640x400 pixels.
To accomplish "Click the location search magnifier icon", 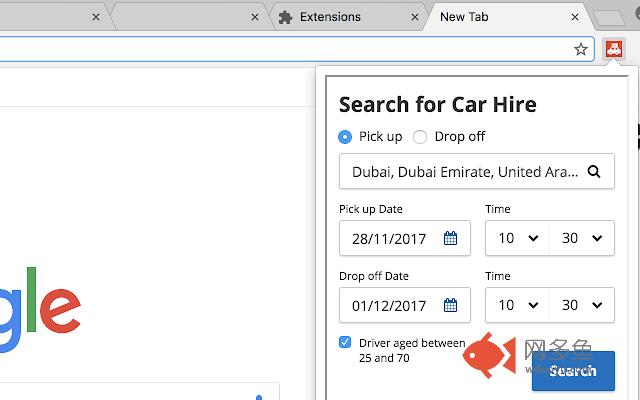I will point(594,171).
